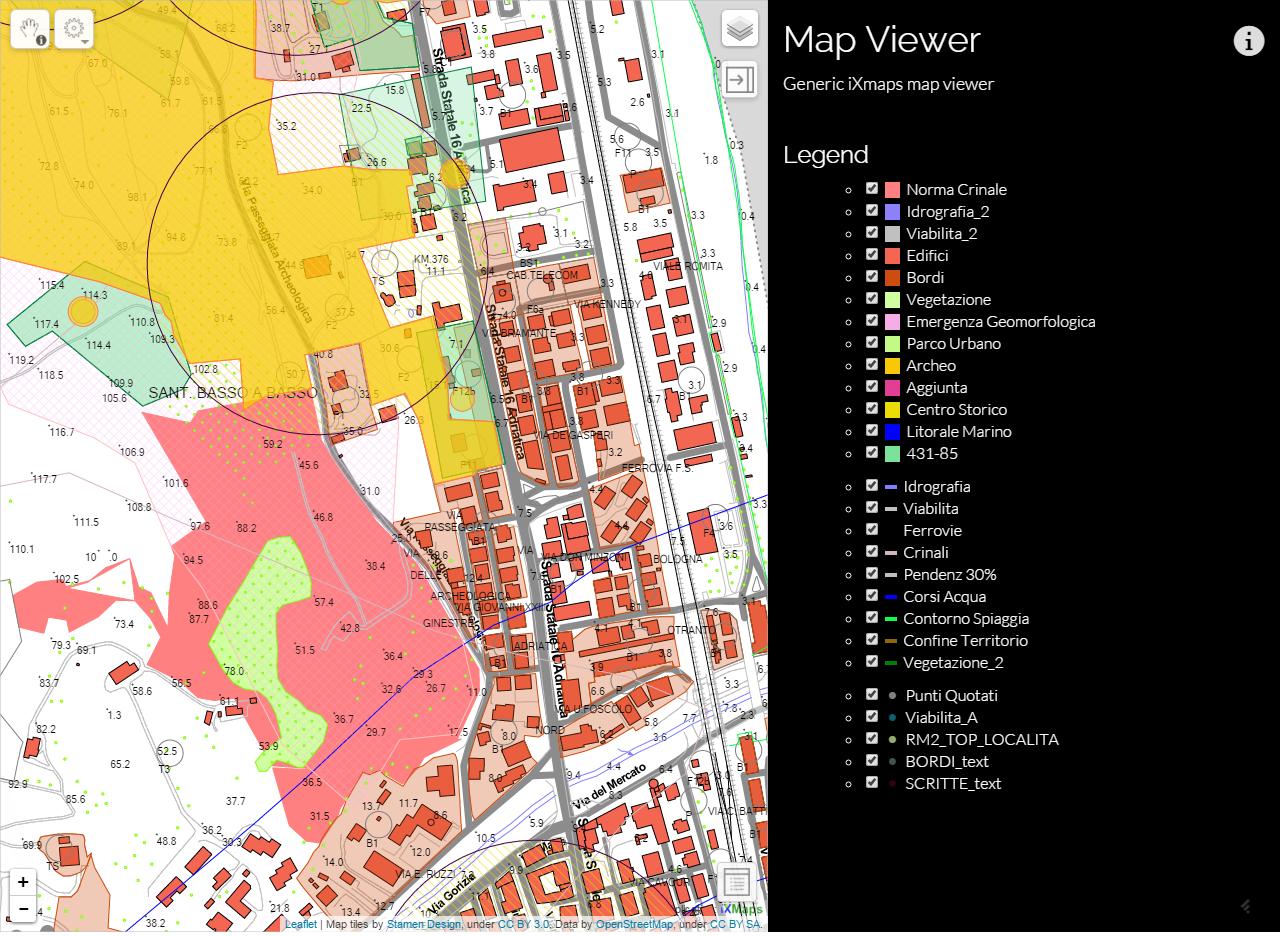Open the Leaflet attribution link
The width and height of the screenshot is (1280, 937).
point(300,925)
